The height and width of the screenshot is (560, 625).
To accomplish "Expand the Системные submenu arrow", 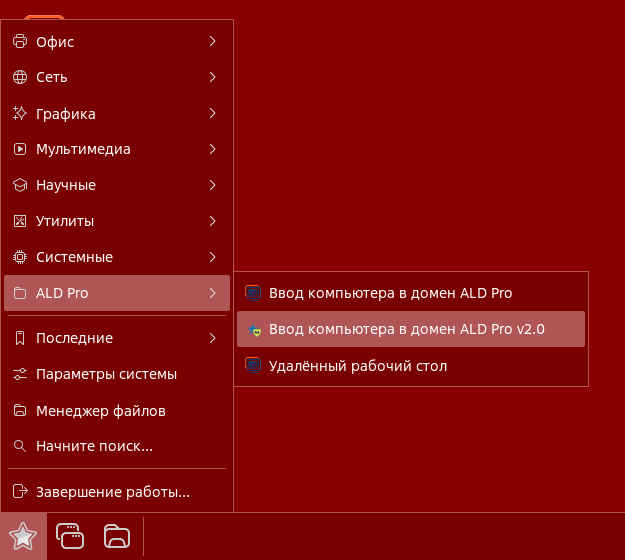I will (212, 257).
